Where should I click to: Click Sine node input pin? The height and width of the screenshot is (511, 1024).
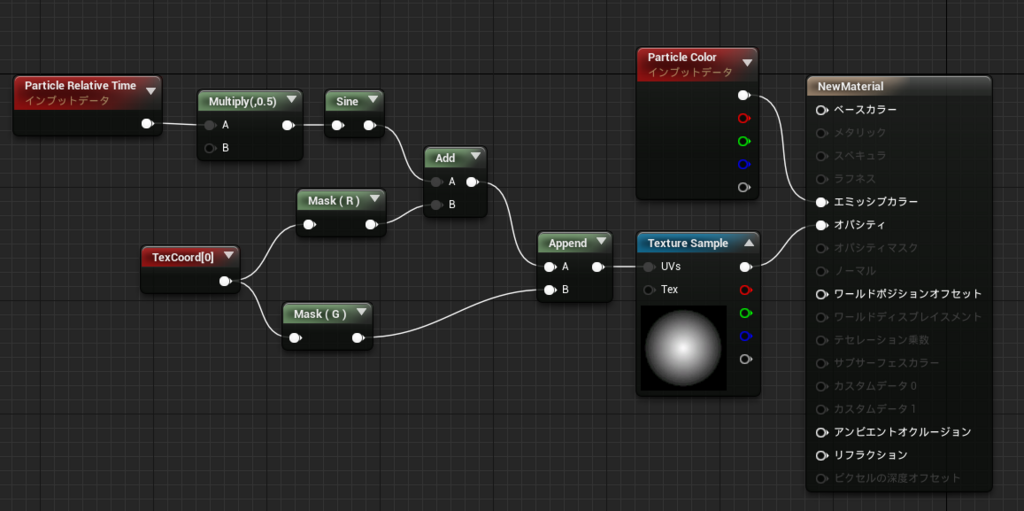click(x=337, y=125)
